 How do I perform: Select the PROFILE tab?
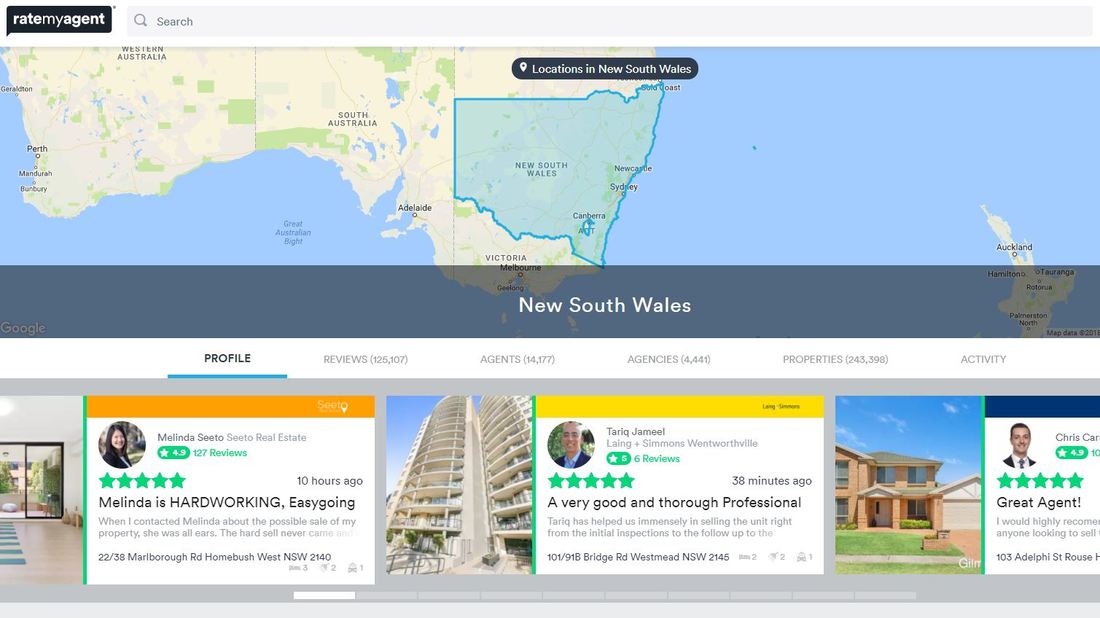click(x=227, y=358)
